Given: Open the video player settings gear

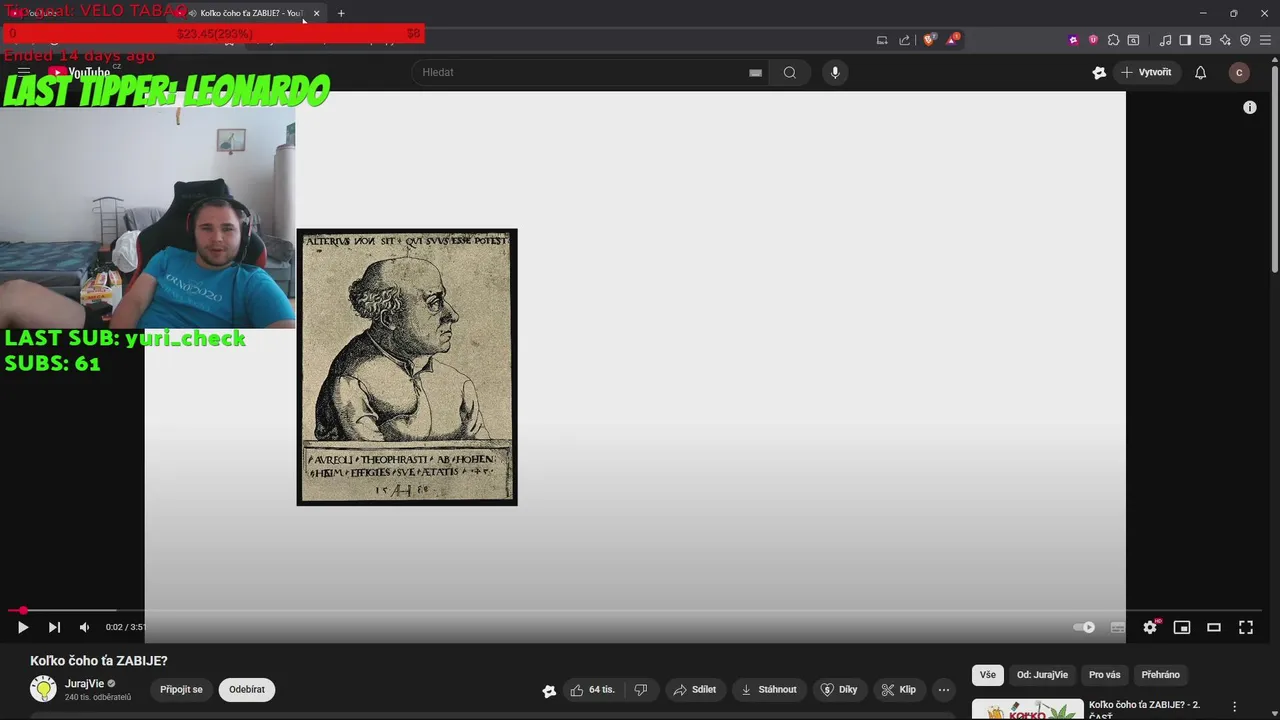Looking at the screenshot, I should coord(1150,627).
